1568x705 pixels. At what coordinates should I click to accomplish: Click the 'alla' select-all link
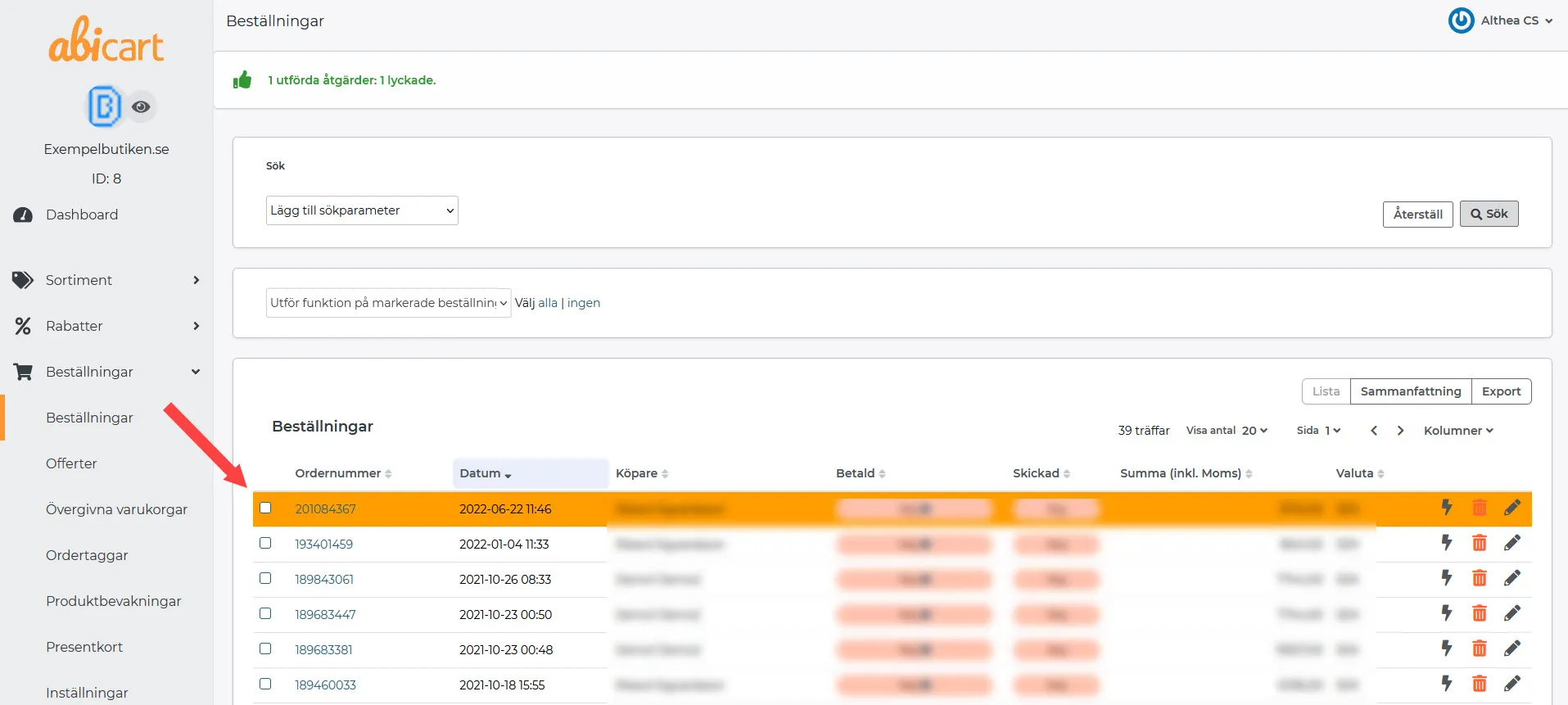[548, 303]
